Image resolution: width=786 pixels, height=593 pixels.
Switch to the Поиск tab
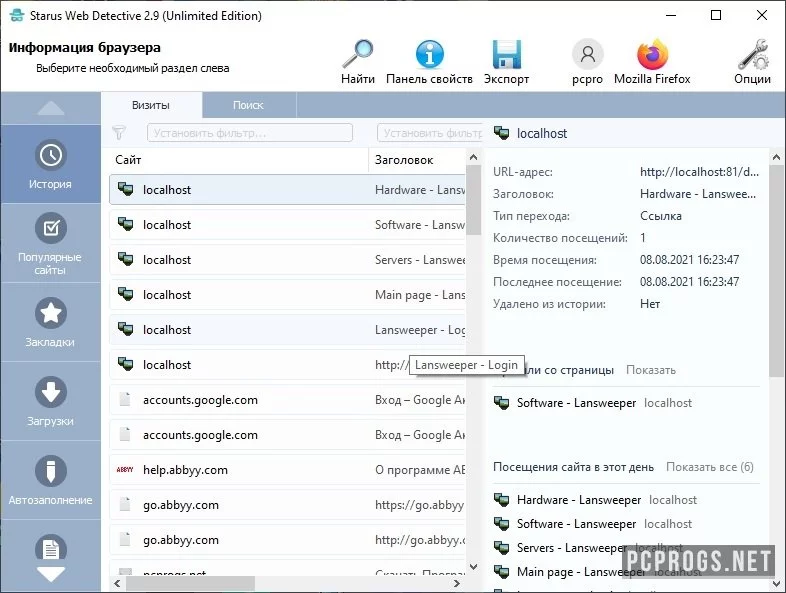click(248, 105)
